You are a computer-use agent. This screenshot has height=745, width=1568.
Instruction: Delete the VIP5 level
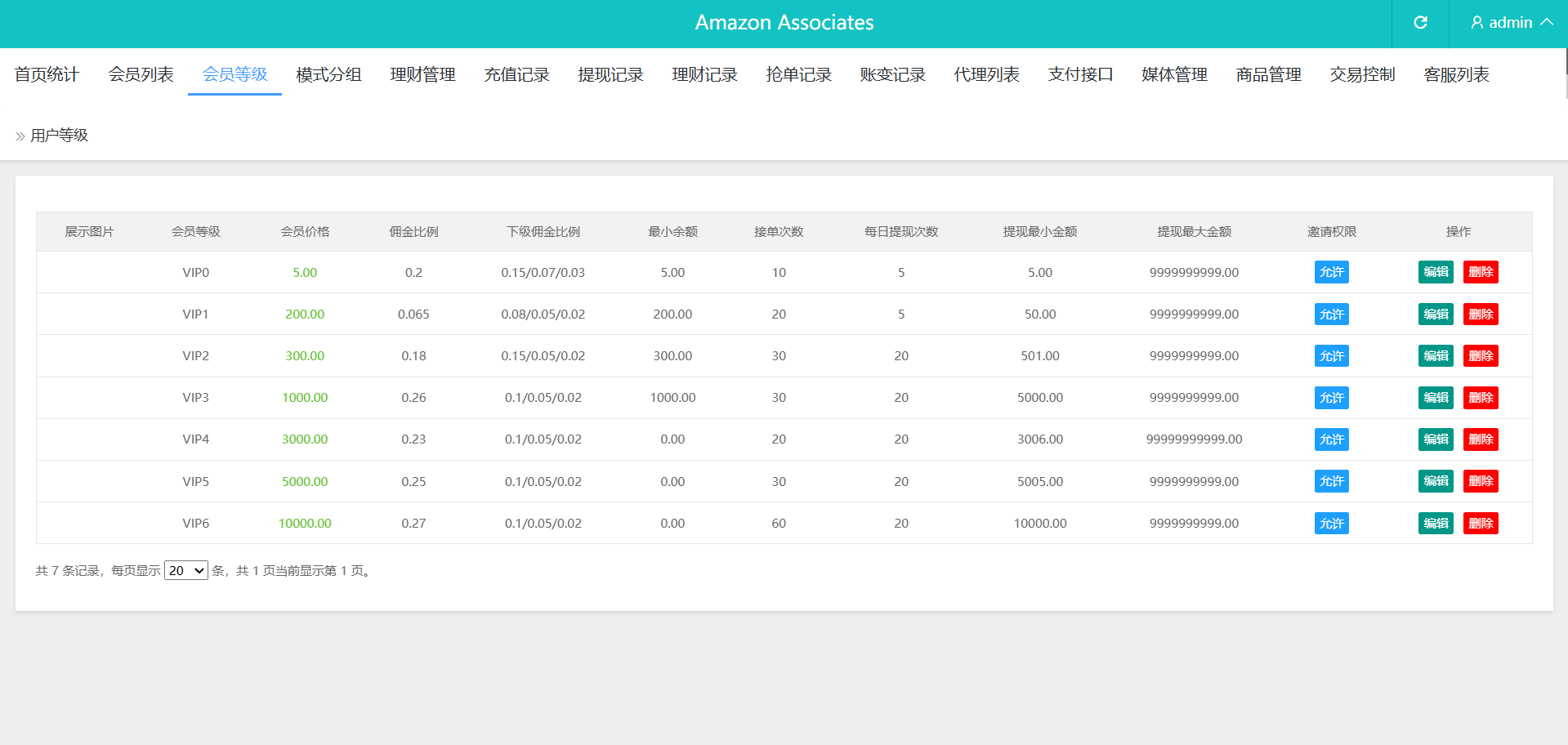(x=1481, y=481)
